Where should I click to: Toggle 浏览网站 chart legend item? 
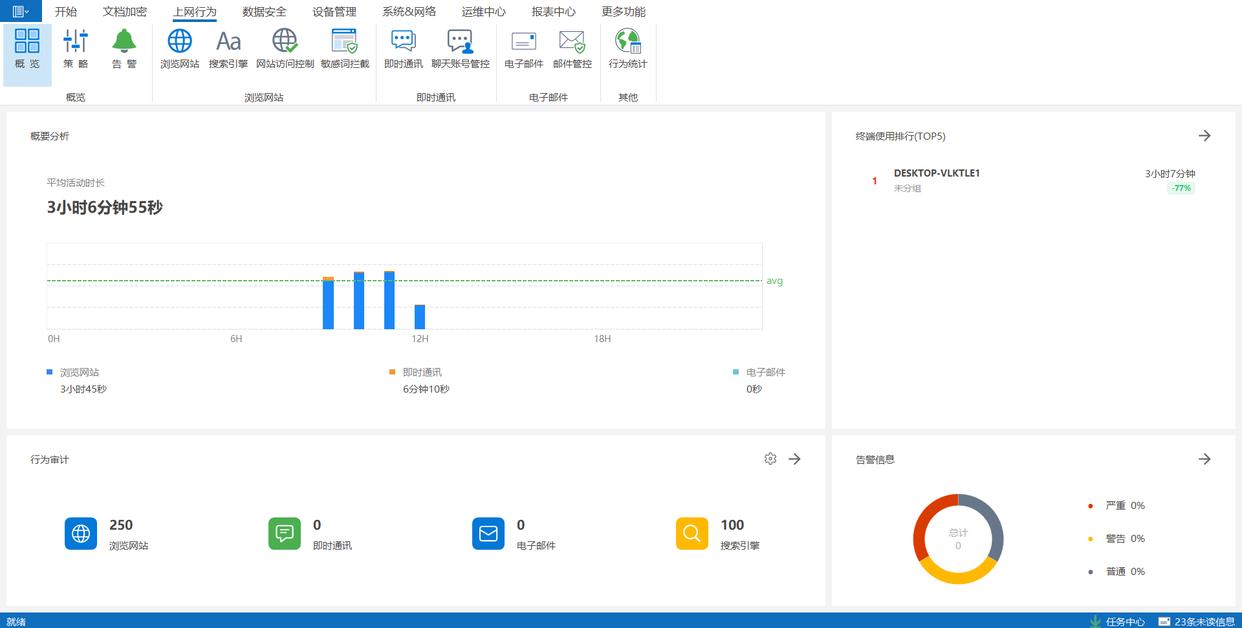[78, 372]
